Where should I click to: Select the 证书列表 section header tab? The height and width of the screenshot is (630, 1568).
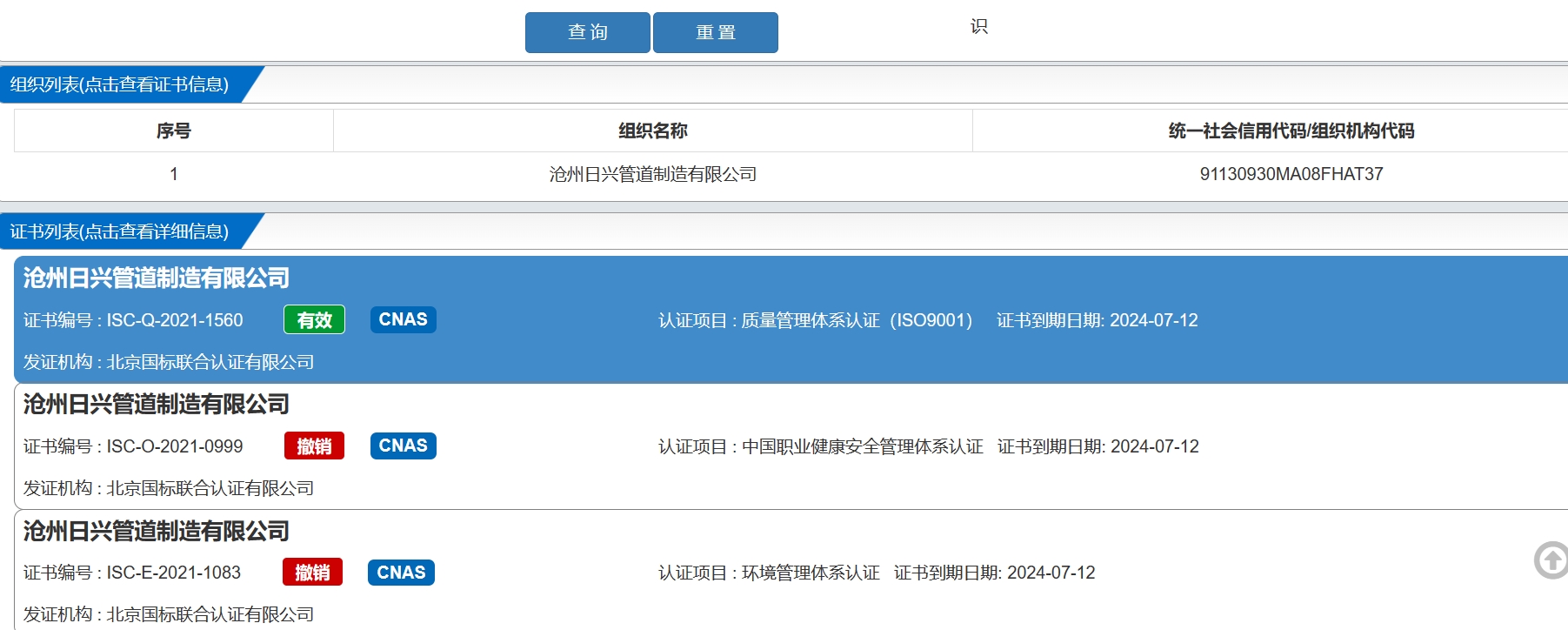pos(120,231)
